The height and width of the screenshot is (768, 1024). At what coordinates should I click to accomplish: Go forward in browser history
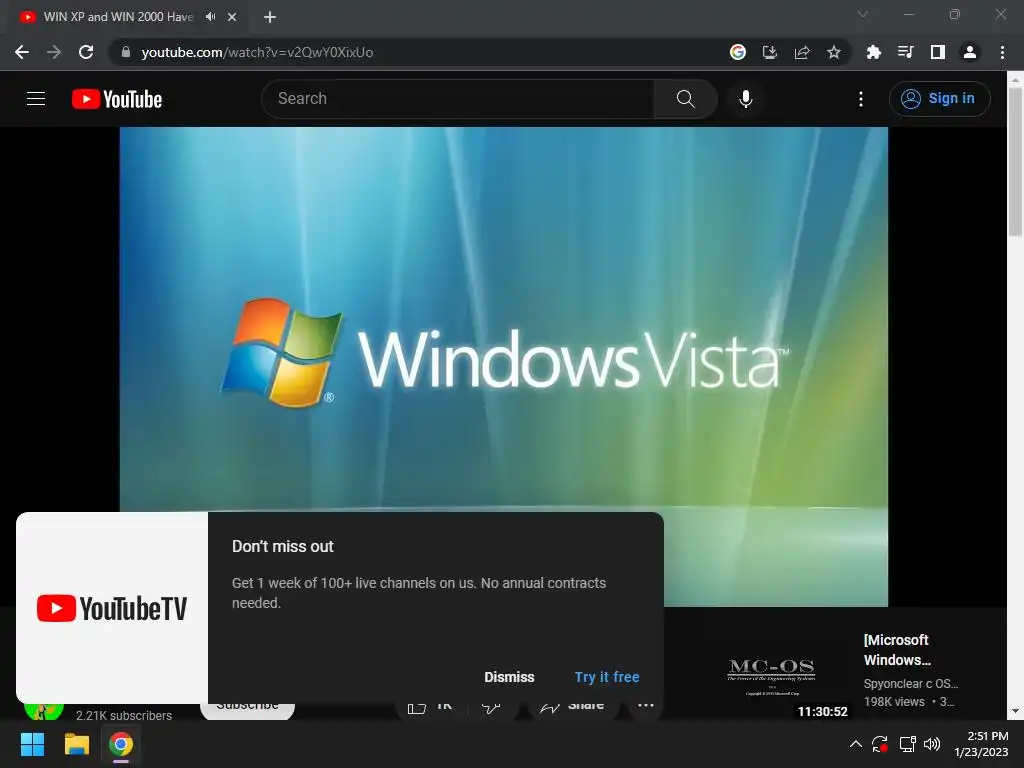(x=54, y=52)
